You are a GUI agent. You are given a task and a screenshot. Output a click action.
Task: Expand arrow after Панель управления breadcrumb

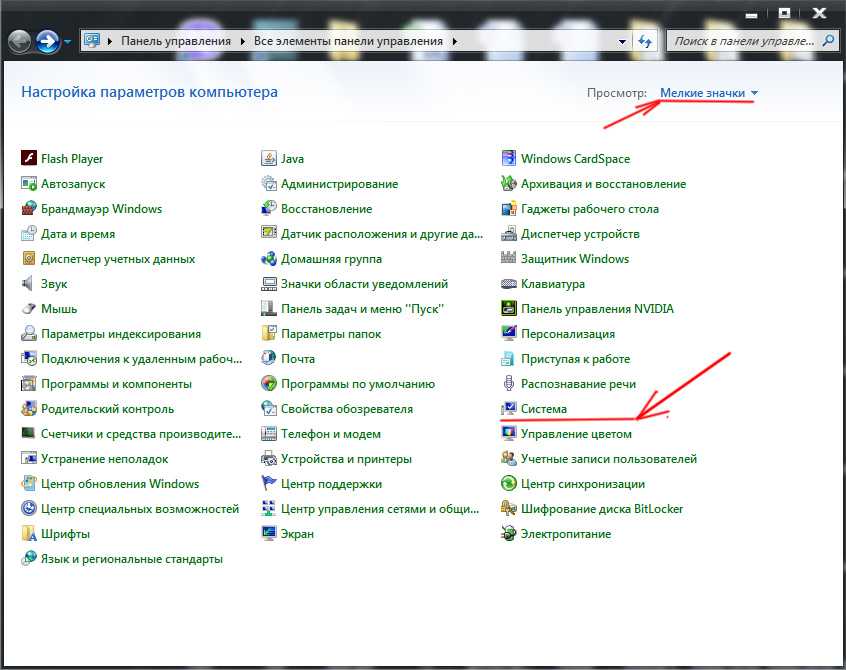(x=243, y=42)
